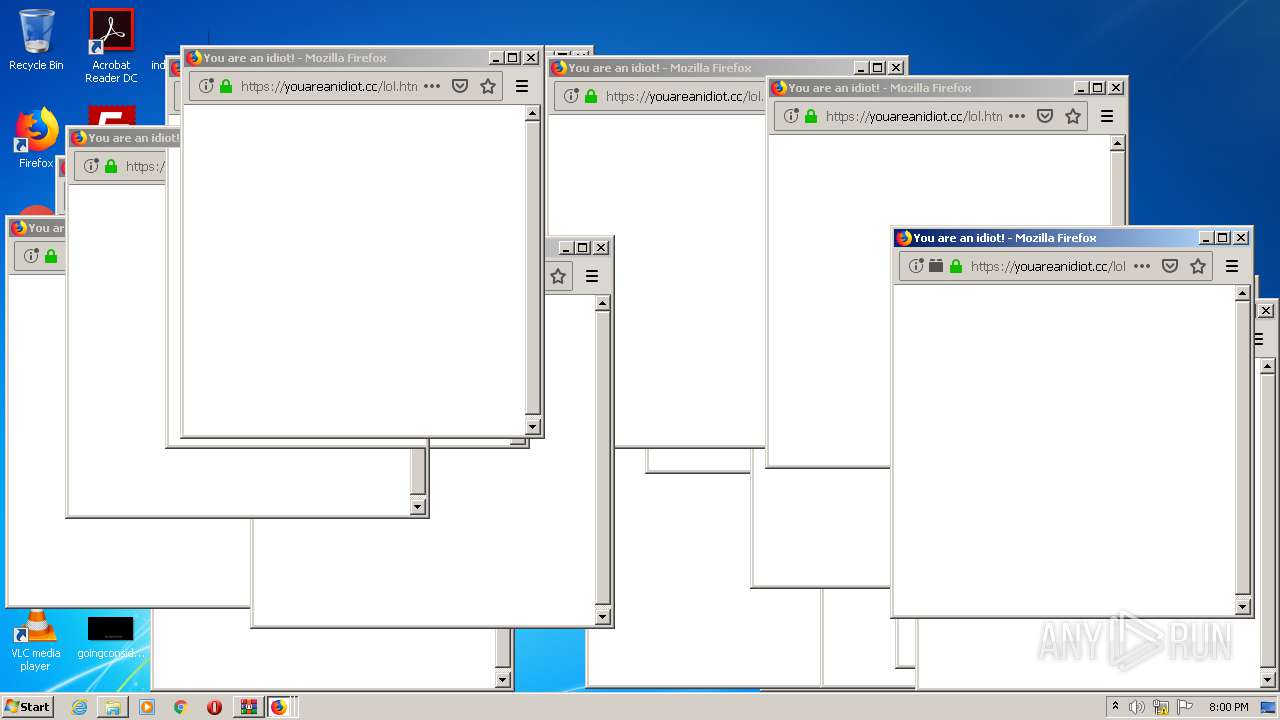This screenshot has width=1280, height=720.
Task: Open site info in the window just behind the active one
Action: coord(791,116)
